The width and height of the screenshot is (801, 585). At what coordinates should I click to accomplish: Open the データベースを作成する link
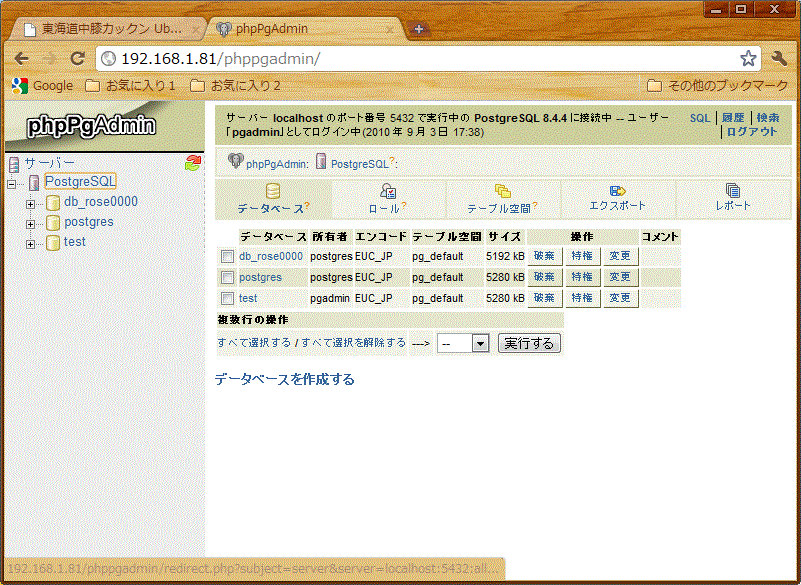tap(285, 380)
